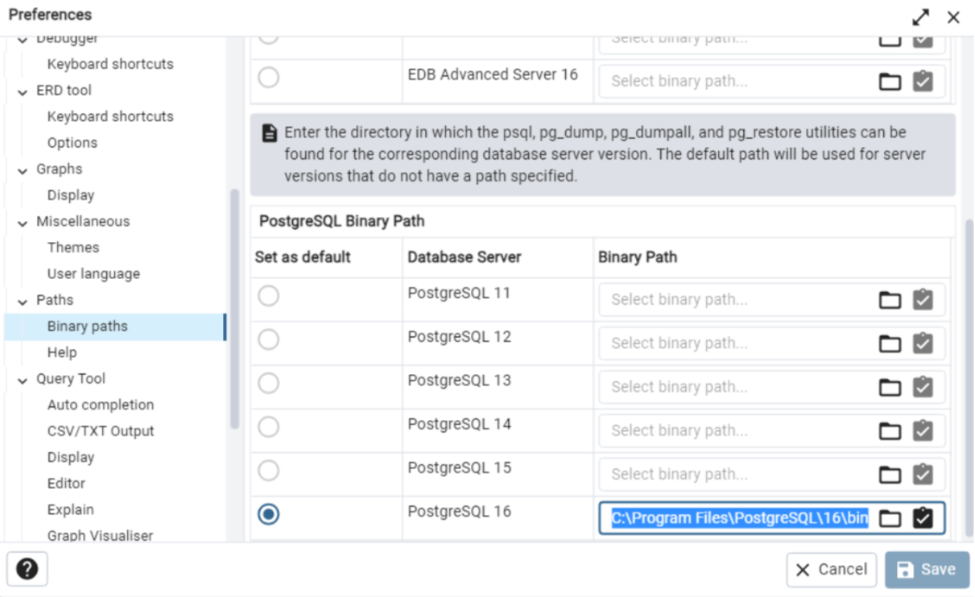Select PostgreSQL 15 default radio button
975x597 pixels.
tap(268, 471)
